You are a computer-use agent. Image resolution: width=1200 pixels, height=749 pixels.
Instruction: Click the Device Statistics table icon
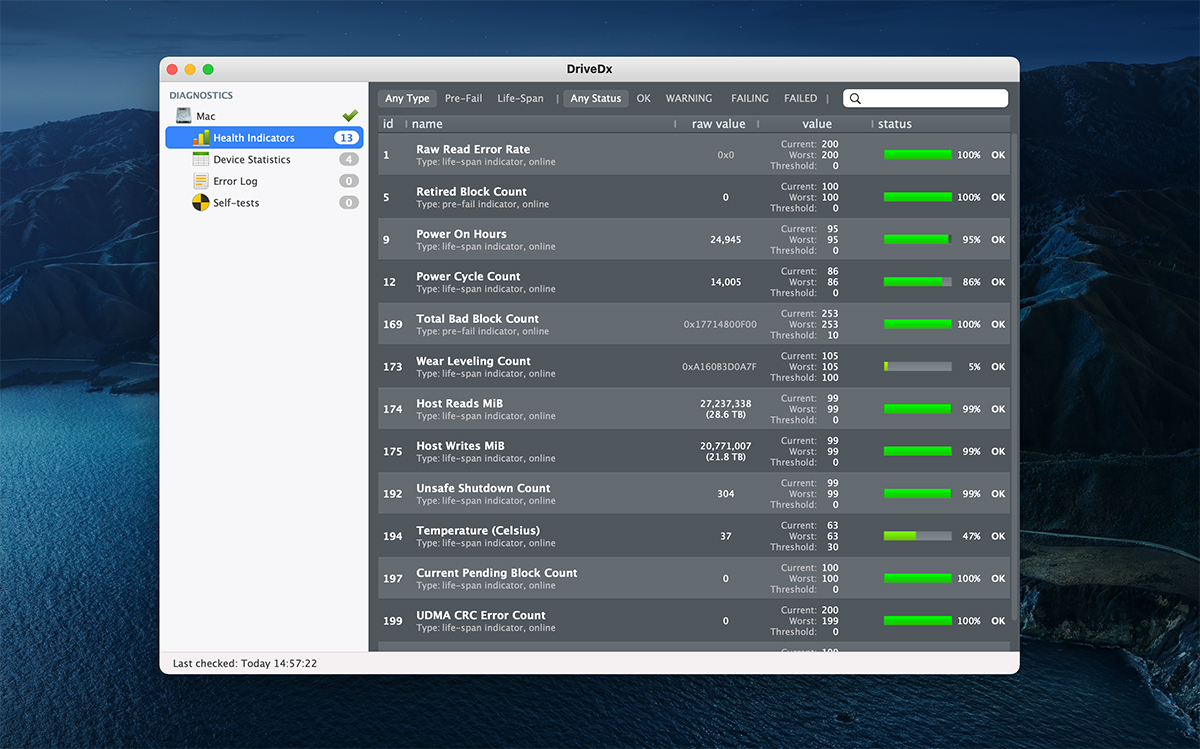click(x=201, y=159)
